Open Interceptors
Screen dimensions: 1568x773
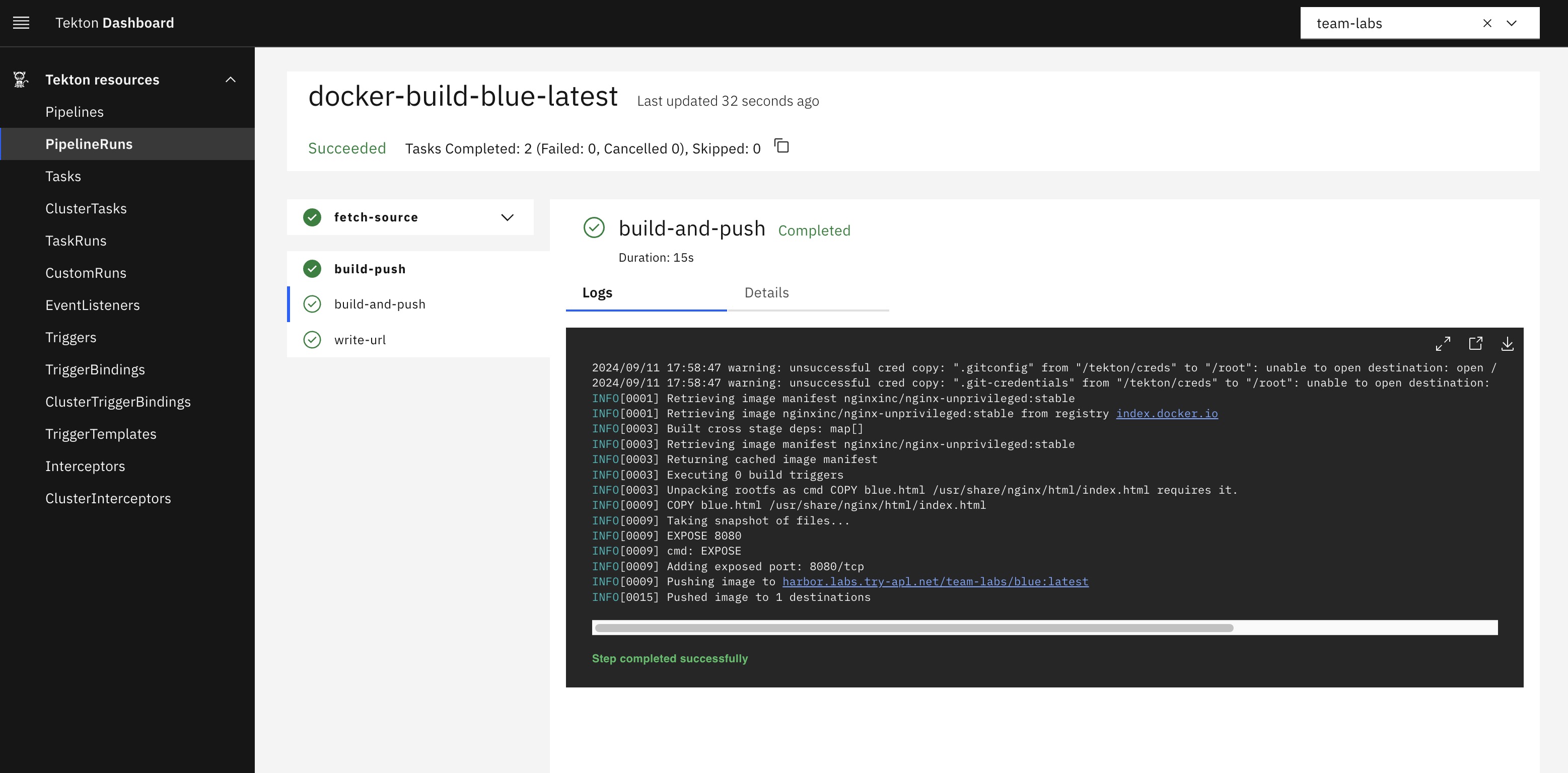[x=127, y=467]
